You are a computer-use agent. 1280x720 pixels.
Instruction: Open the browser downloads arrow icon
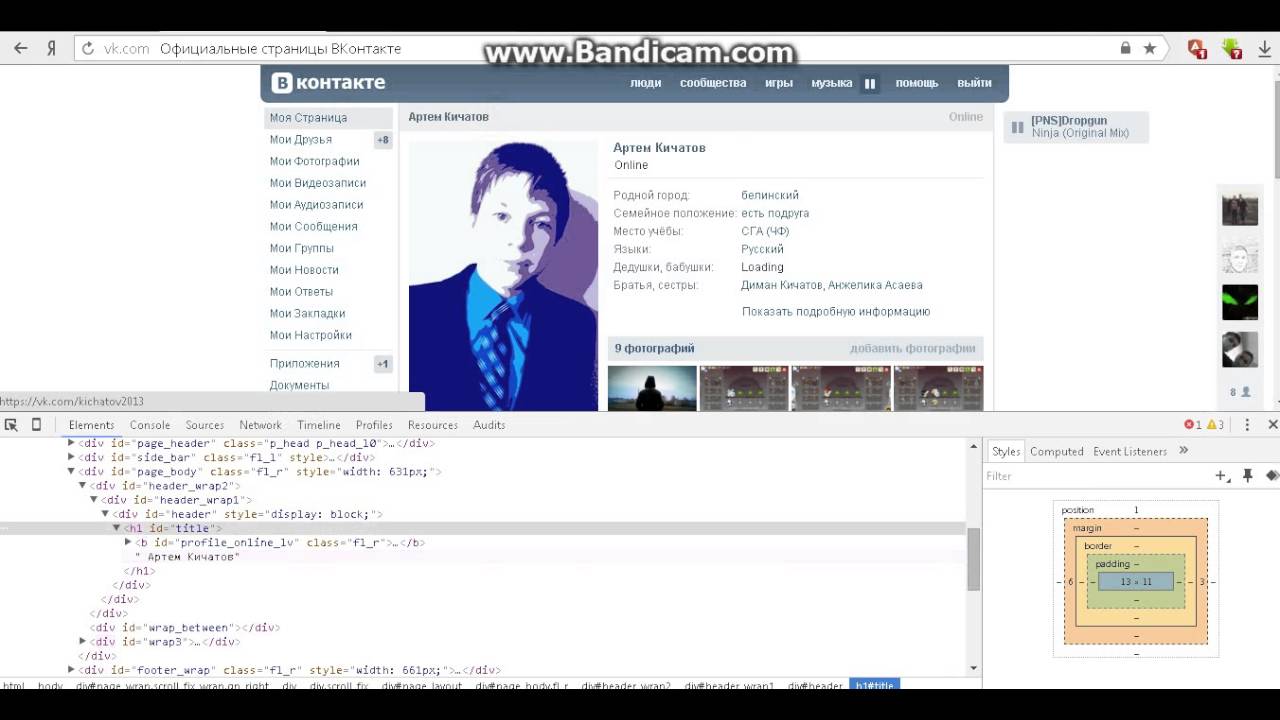click(1265, 48)
